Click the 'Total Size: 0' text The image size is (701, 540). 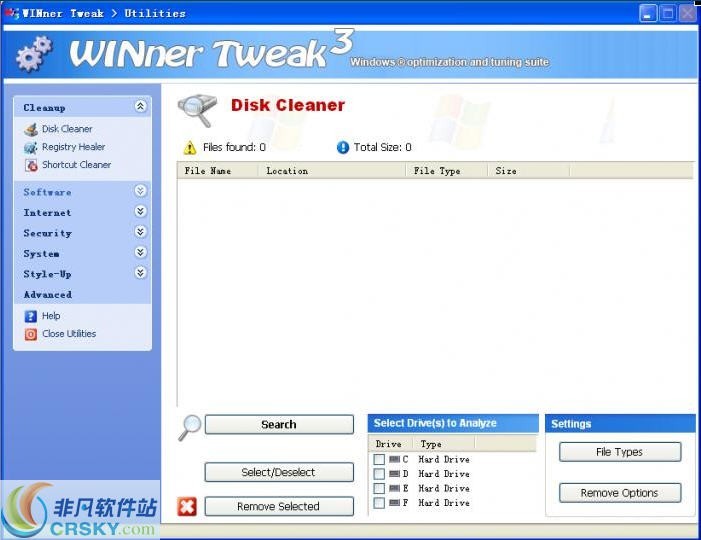click(383, 148)
